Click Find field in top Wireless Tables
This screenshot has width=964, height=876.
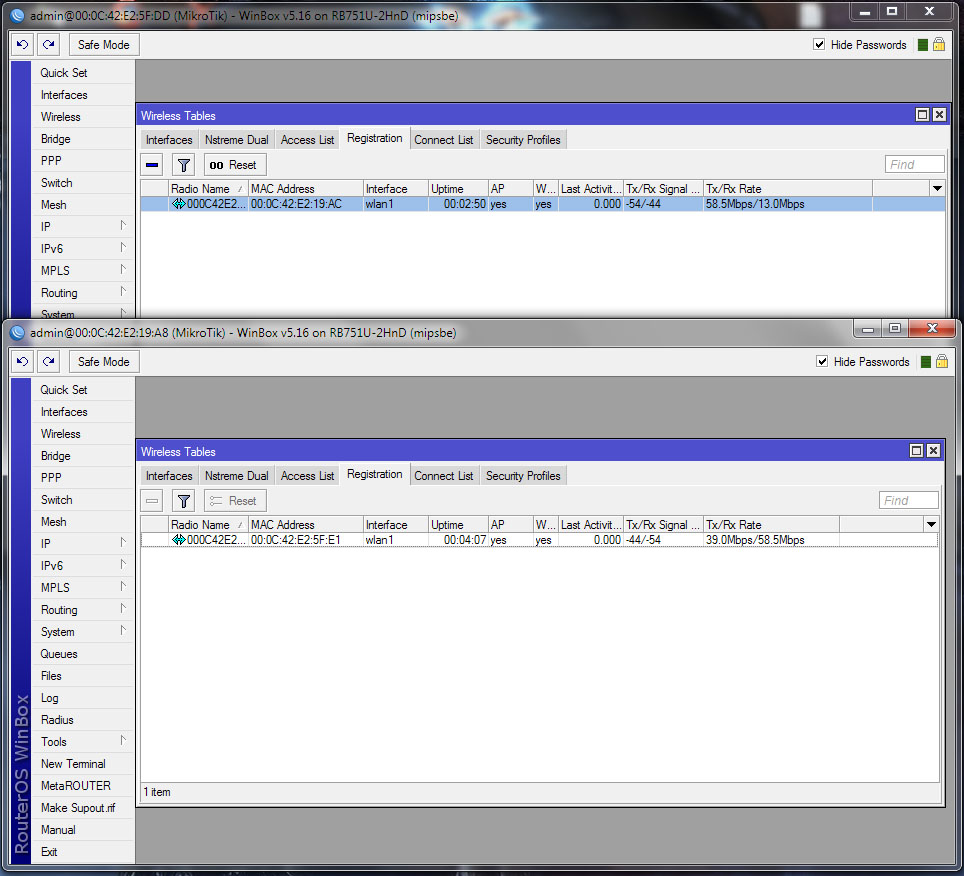tap(914, 164)
